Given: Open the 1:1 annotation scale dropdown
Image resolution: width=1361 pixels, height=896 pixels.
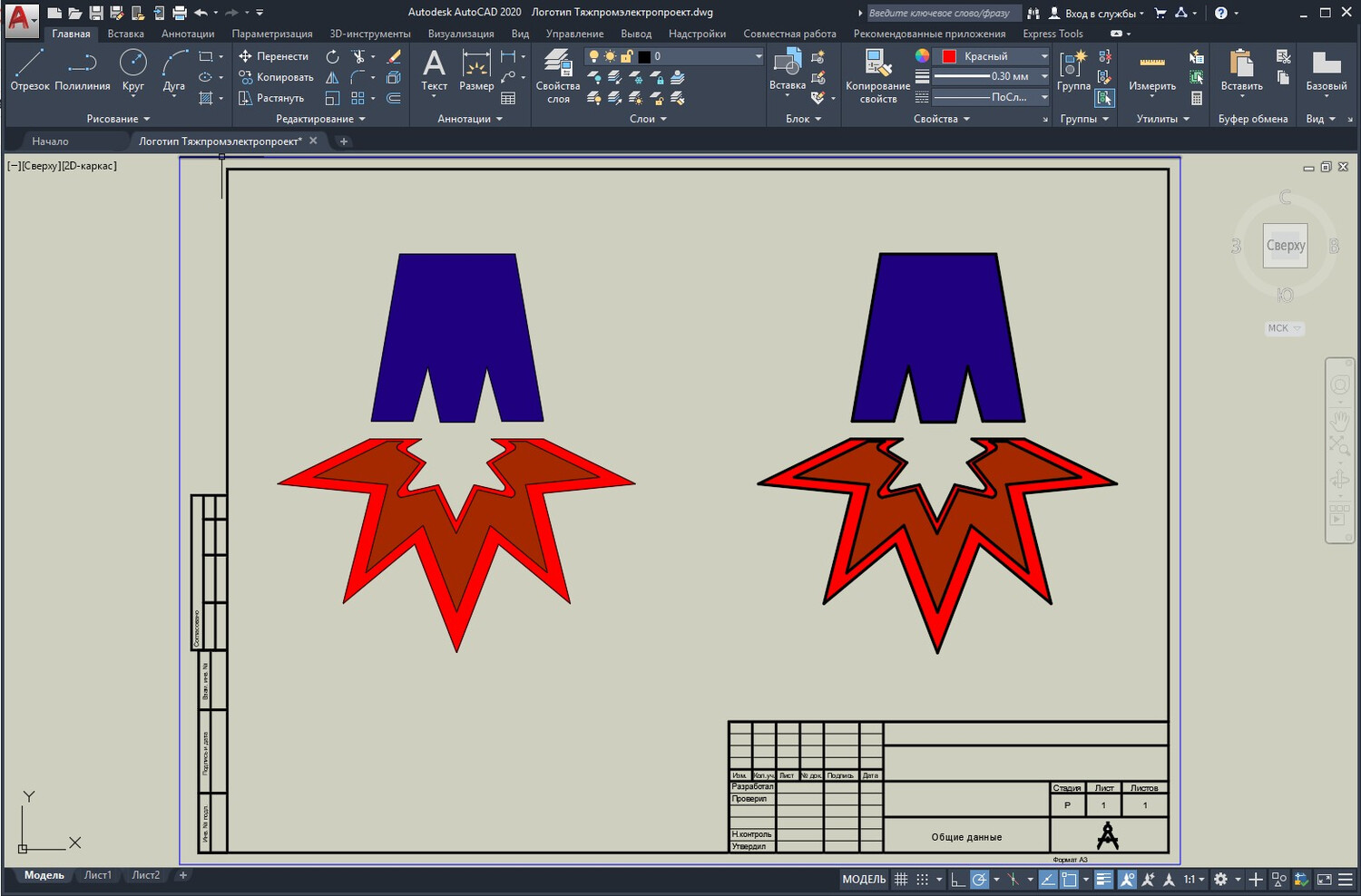Looking at the screenshot, I should (x=1193, y=879).
